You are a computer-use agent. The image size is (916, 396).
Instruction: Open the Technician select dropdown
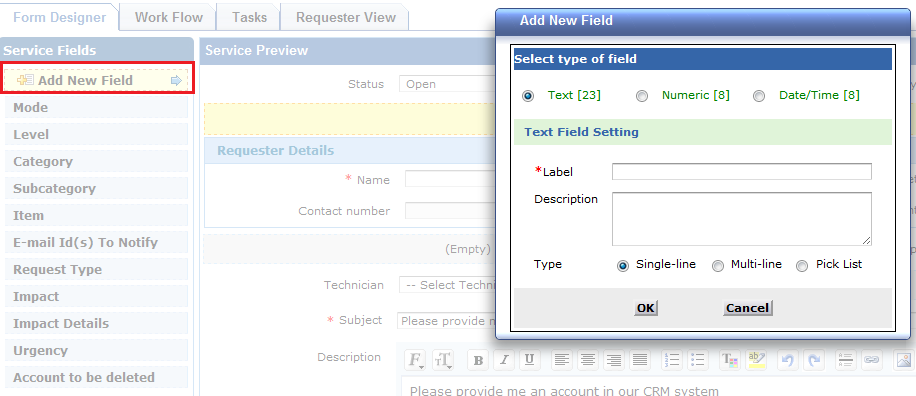(x=447, y=285)
